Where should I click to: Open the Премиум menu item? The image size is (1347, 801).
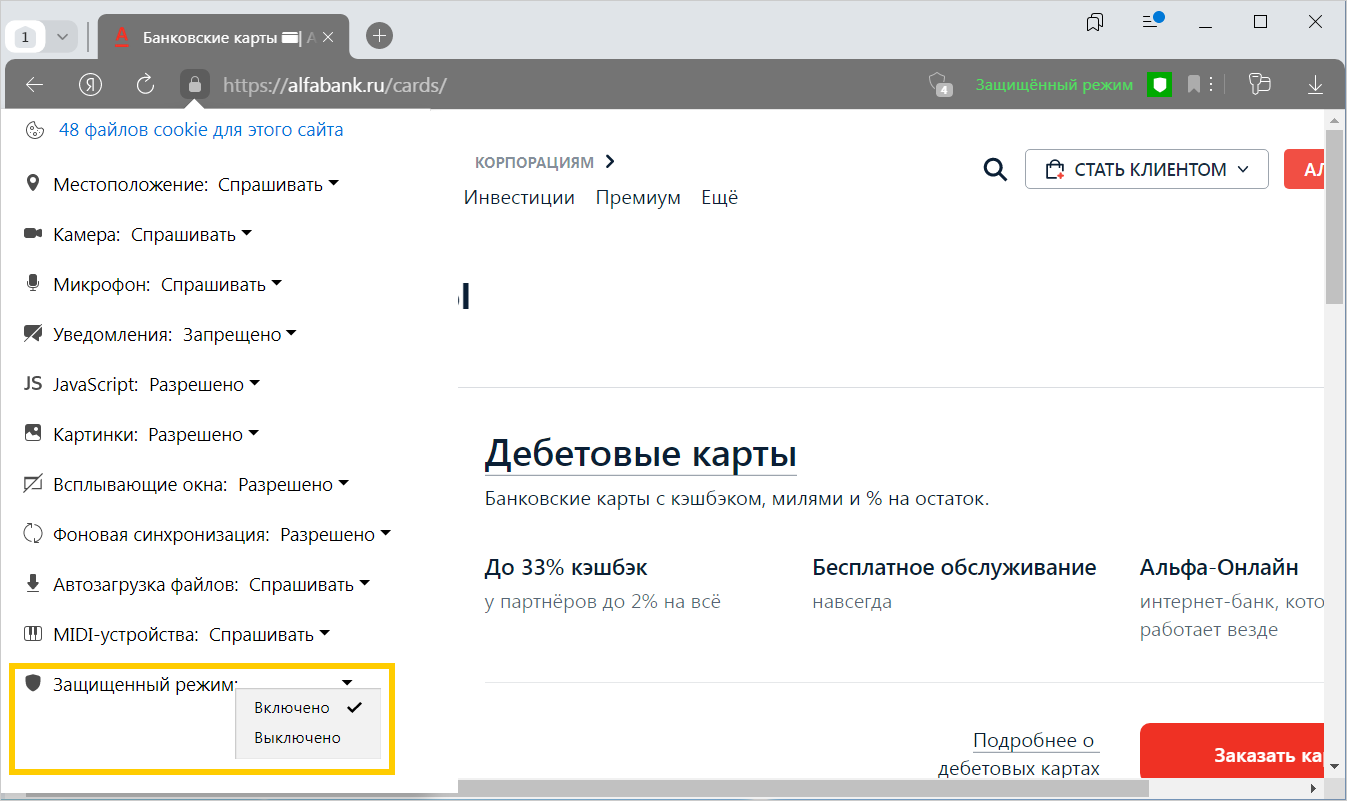point(638,198)
